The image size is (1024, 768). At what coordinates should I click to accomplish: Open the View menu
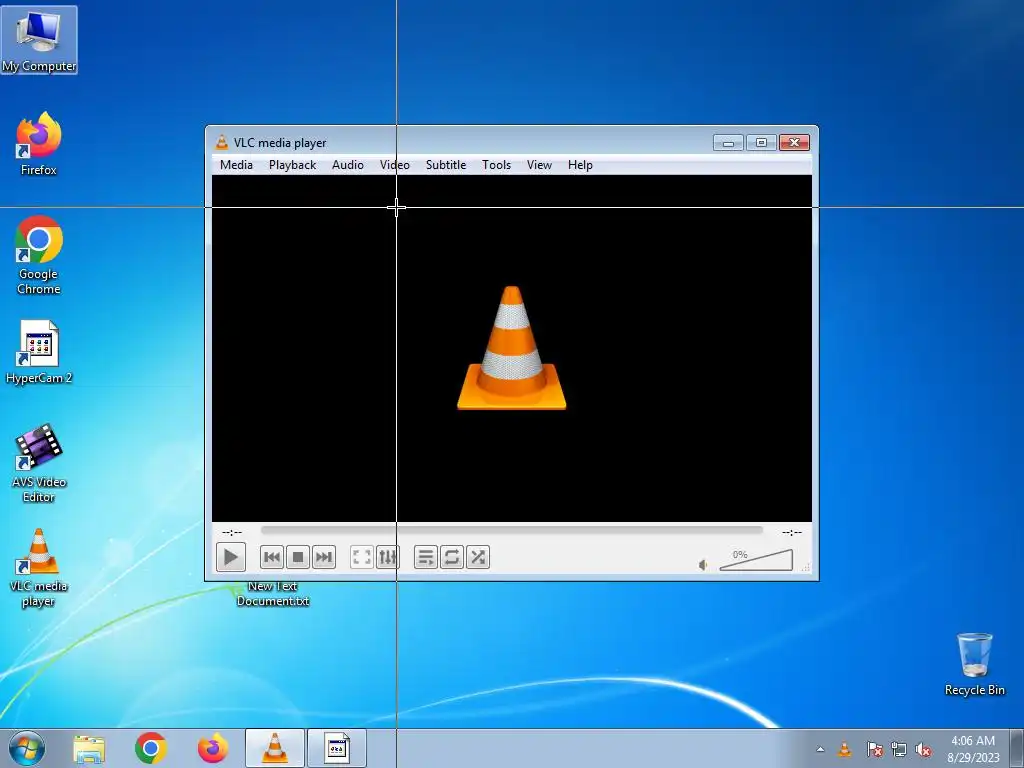pyautogui.click(x=539, y=165)
